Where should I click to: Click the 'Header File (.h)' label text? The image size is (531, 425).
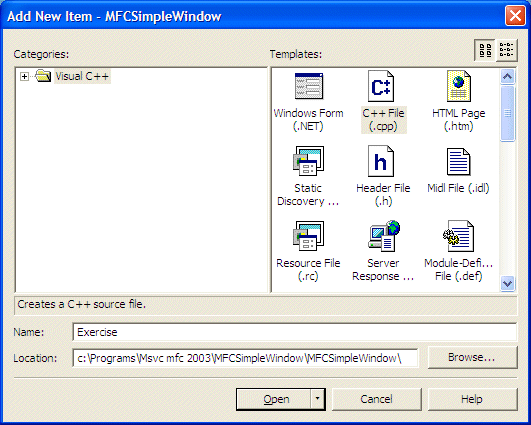click(383, 194)
